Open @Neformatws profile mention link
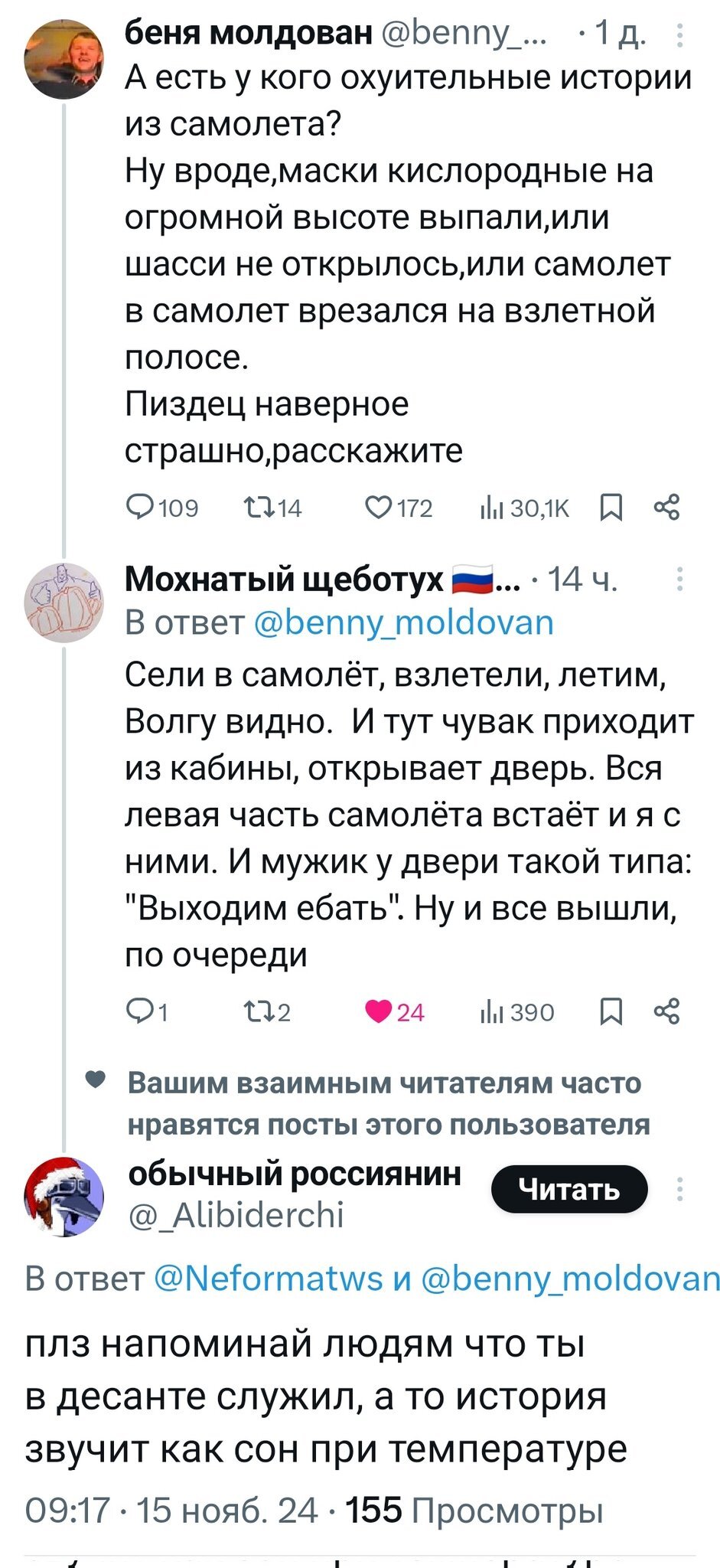 pyautogui.click(x=269, y=1279)
